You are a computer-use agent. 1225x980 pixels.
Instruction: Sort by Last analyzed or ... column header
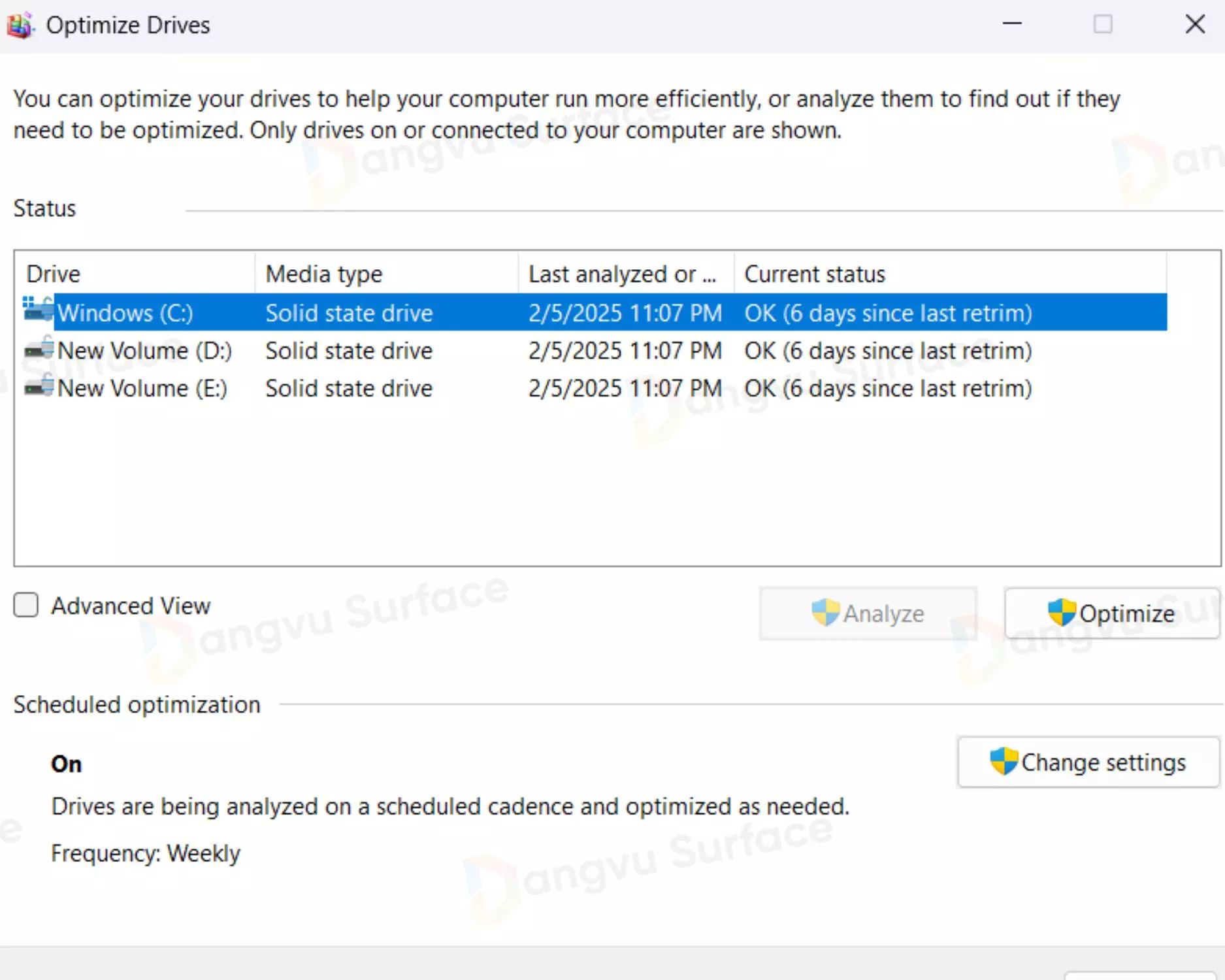(x=626, y=274)
